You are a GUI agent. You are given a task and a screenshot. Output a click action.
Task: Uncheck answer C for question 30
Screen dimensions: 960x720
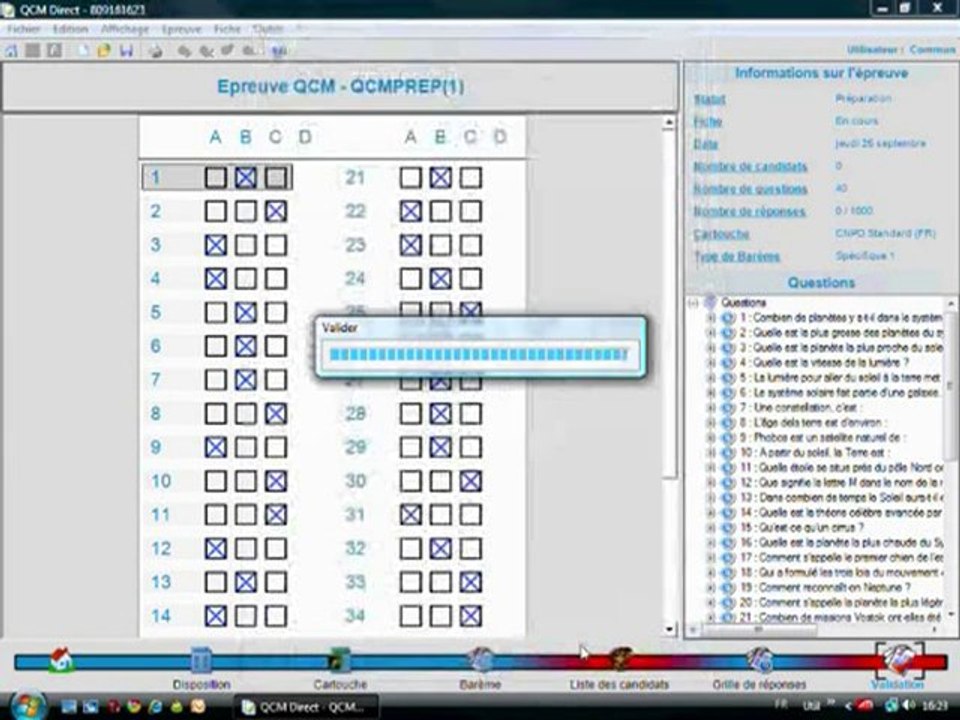tap(470, 481)
